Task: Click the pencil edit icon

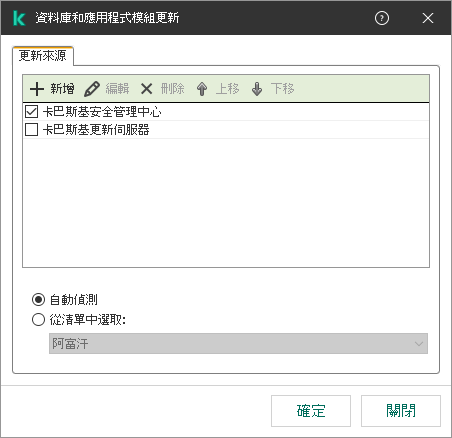Action: (92, 89)
